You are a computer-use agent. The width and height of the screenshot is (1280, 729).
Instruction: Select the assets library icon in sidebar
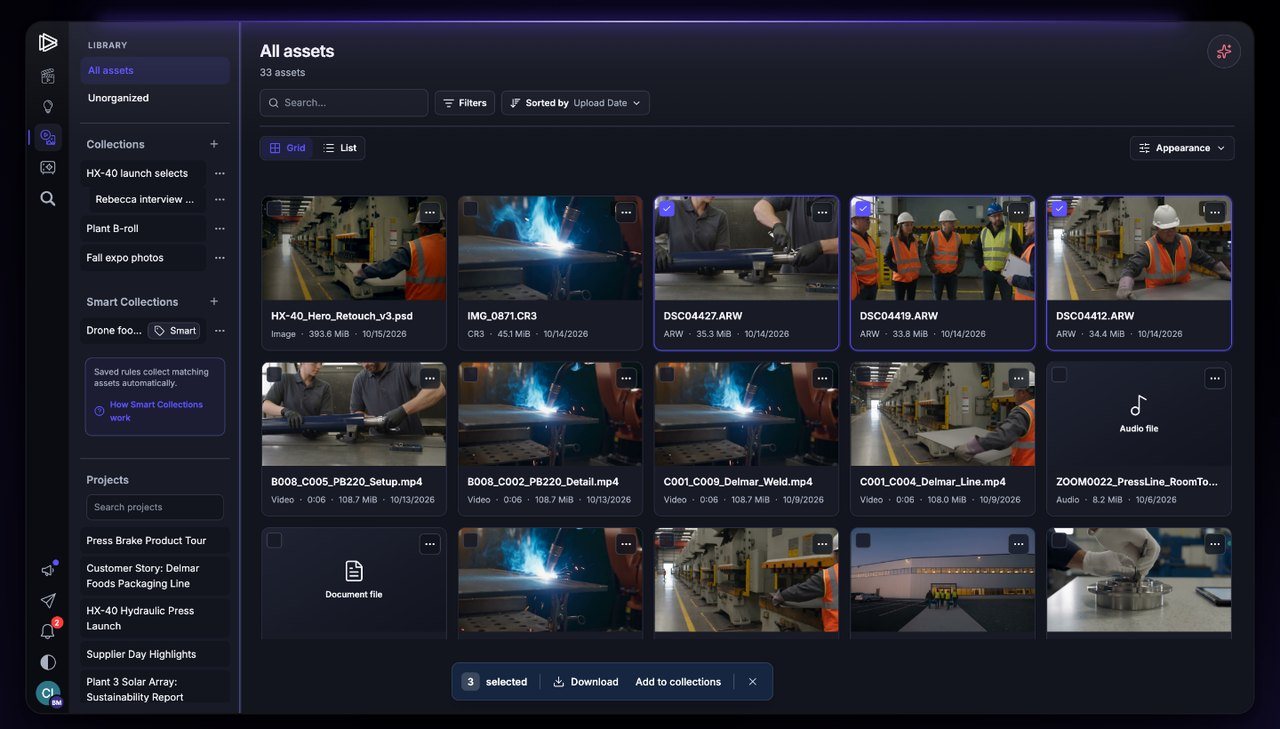tap(48, 137)
